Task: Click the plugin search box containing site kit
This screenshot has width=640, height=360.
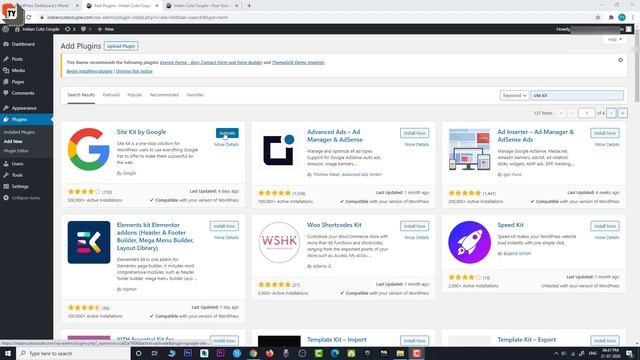Action: tap(577, 95)
